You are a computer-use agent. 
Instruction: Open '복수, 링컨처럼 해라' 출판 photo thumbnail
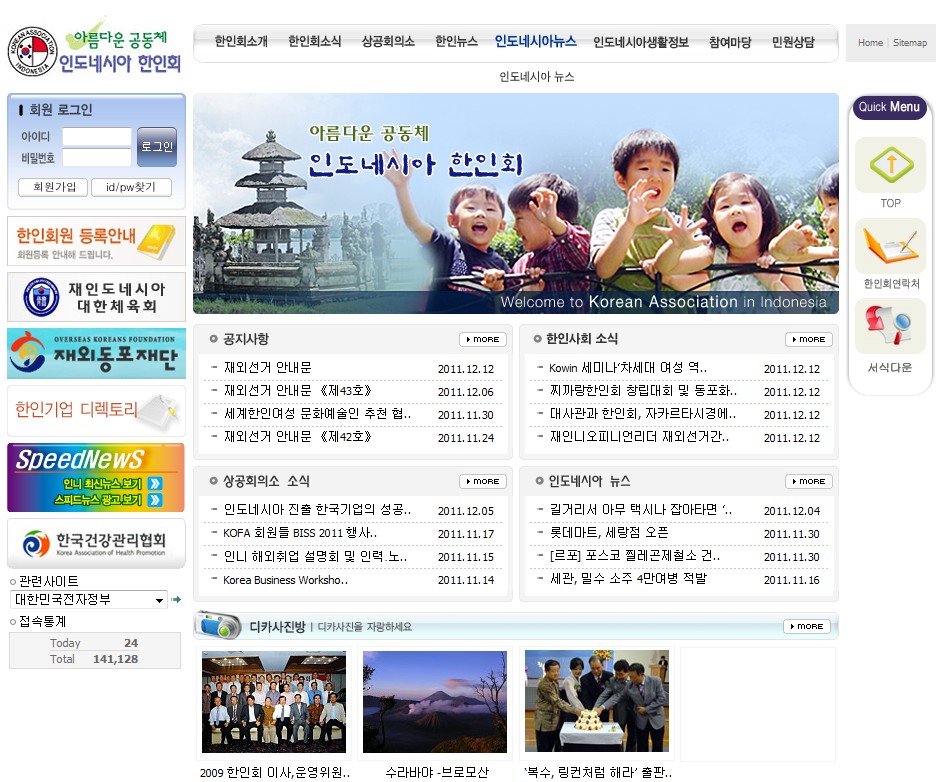click(x=596, y=701)
